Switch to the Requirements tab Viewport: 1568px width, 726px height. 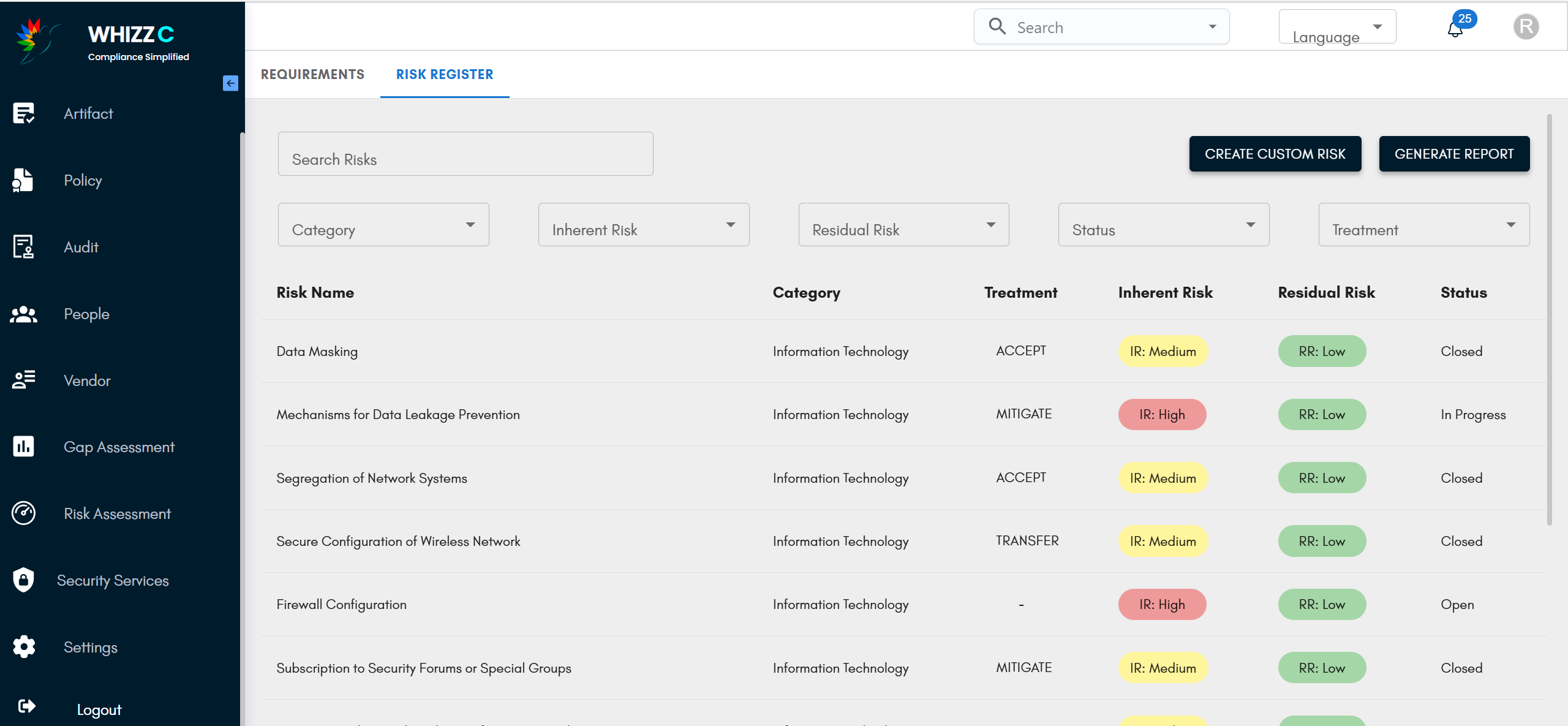click(312, 74)
